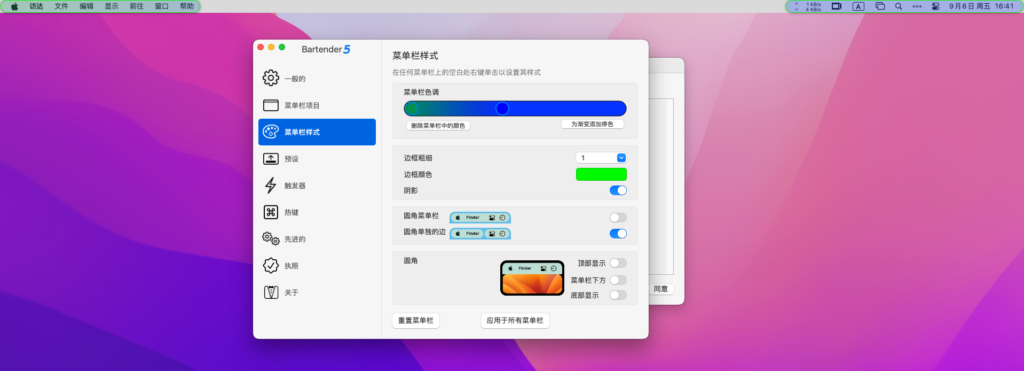
Task: Select the blue gradient stop handle
Action: pyautogui.click(x=502, y=108)
